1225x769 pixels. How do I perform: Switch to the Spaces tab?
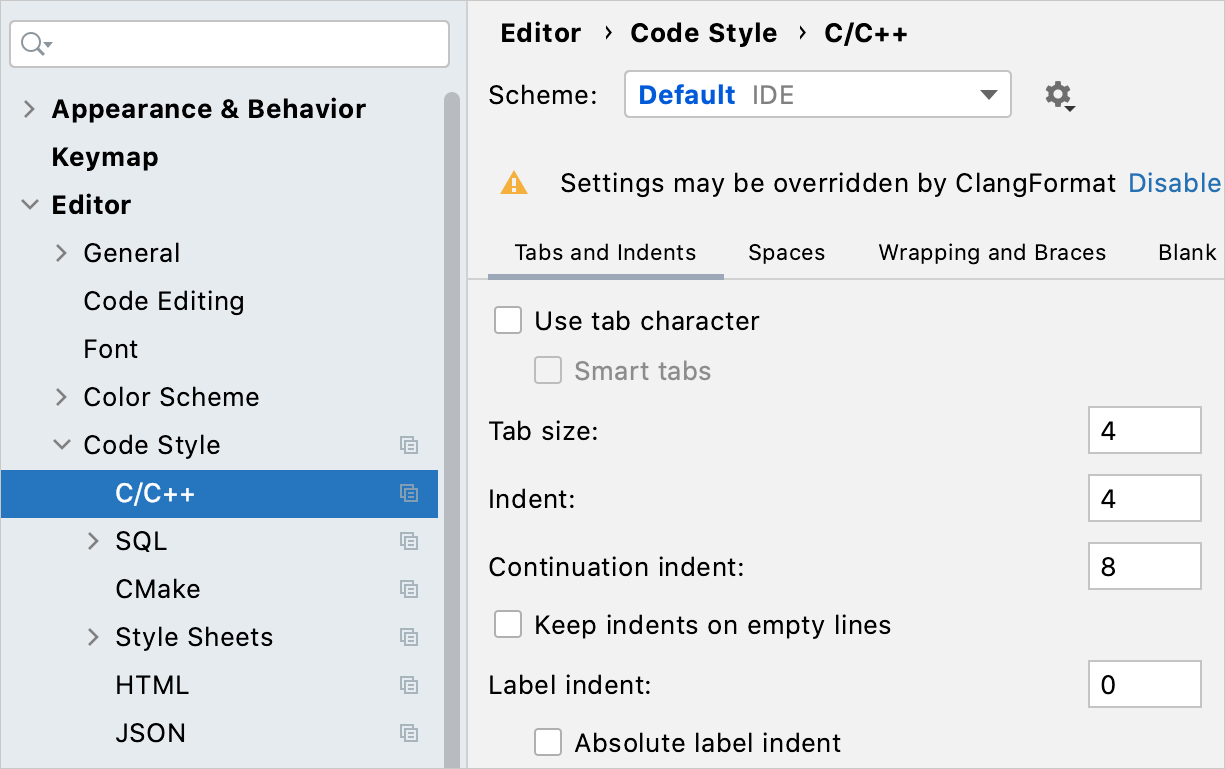point(786,252)
